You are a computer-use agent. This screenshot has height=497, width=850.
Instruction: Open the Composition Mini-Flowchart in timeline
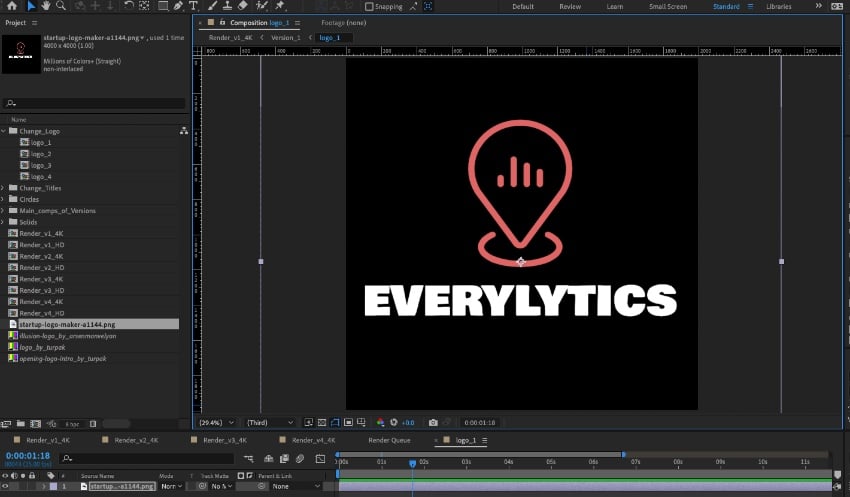pos(249,459)
